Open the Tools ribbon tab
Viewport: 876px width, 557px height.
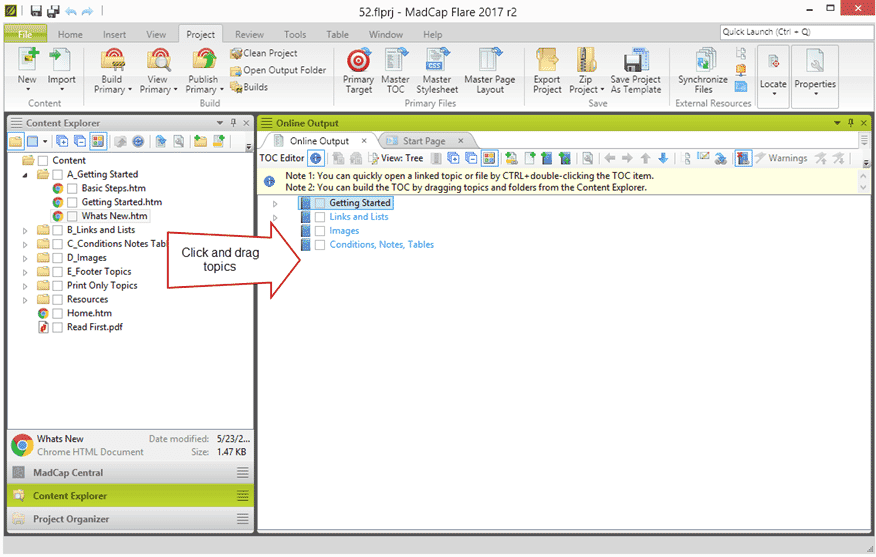click(x=295, y=35)
